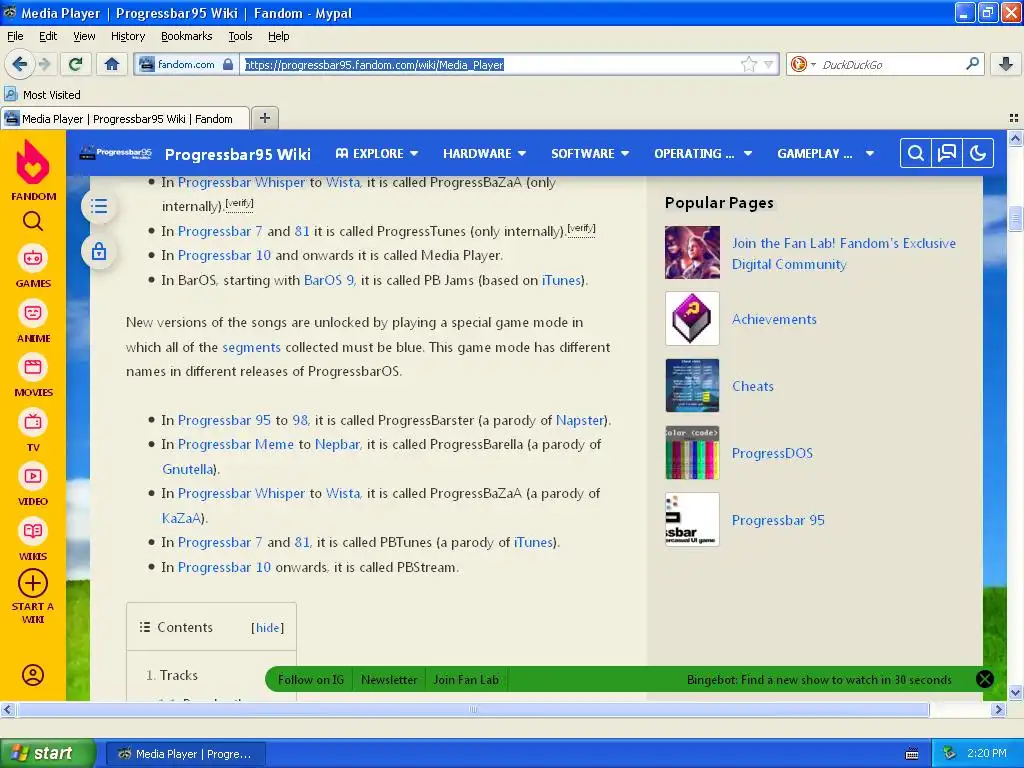
Task: Hide the Contents box
Action: (268, 628)
